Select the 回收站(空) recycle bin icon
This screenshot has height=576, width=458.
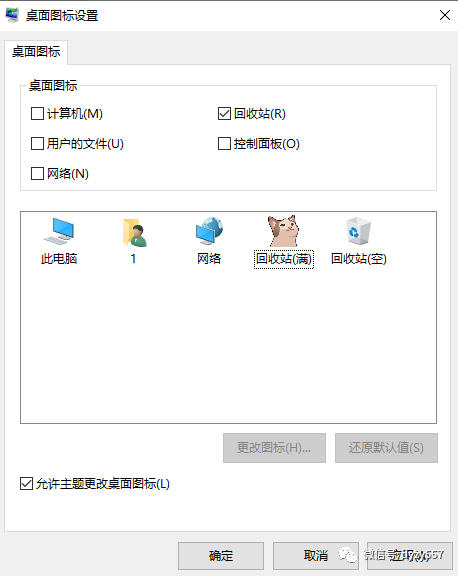coord(358,231)
